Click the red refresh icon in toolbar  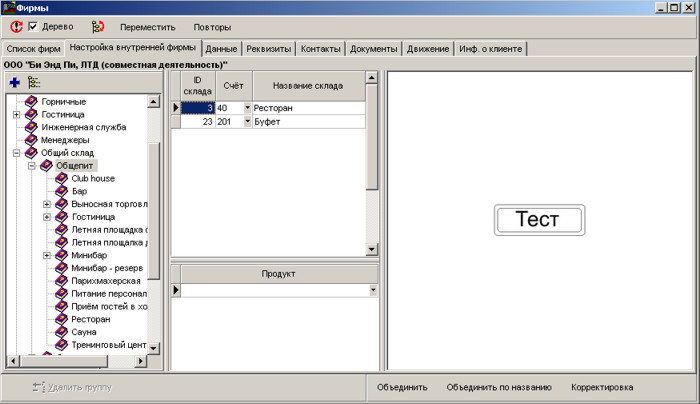click(16, 27)
